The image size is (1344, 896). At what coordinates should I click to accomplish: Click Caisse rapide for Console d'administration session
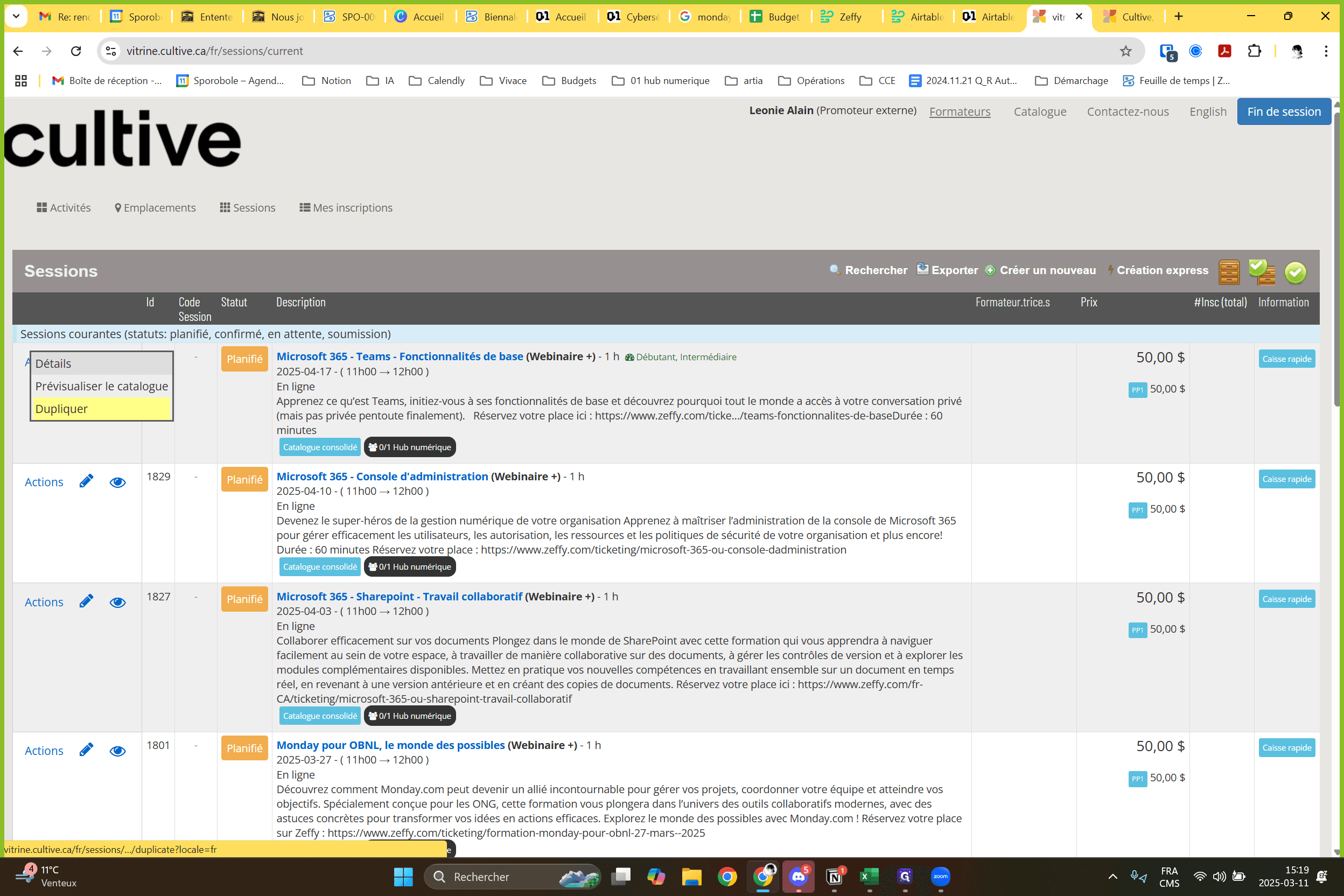pos(1287,479)
